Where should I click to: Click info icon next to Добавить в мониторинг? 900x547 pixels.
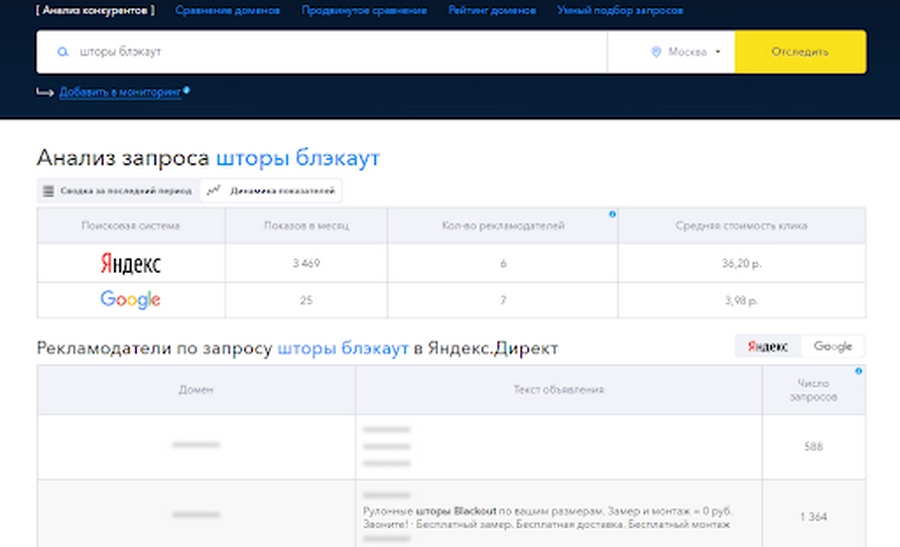click(x=187, y=90)
